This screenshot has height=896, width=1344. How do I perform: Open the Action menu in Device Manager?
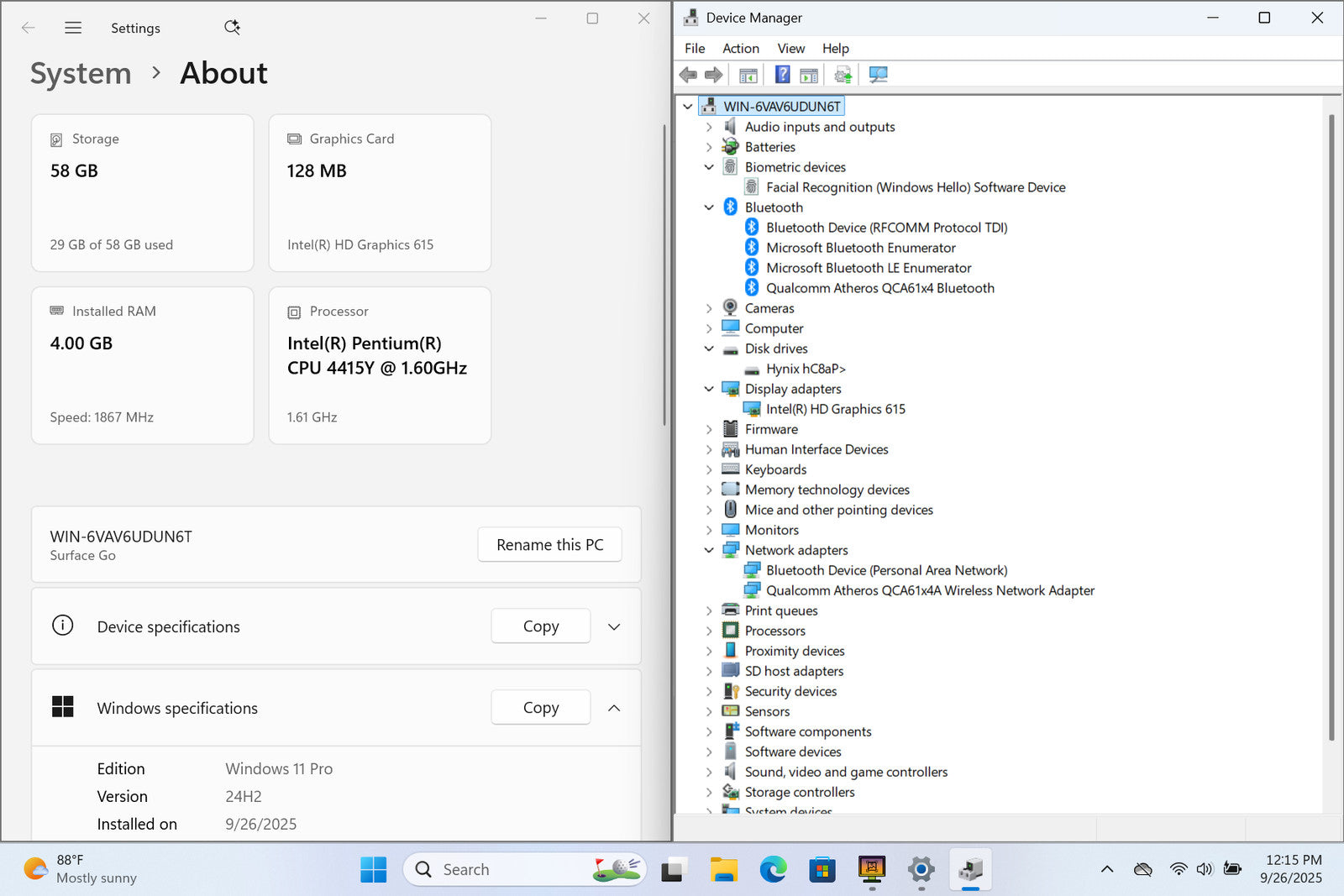(x=740, y=49)
